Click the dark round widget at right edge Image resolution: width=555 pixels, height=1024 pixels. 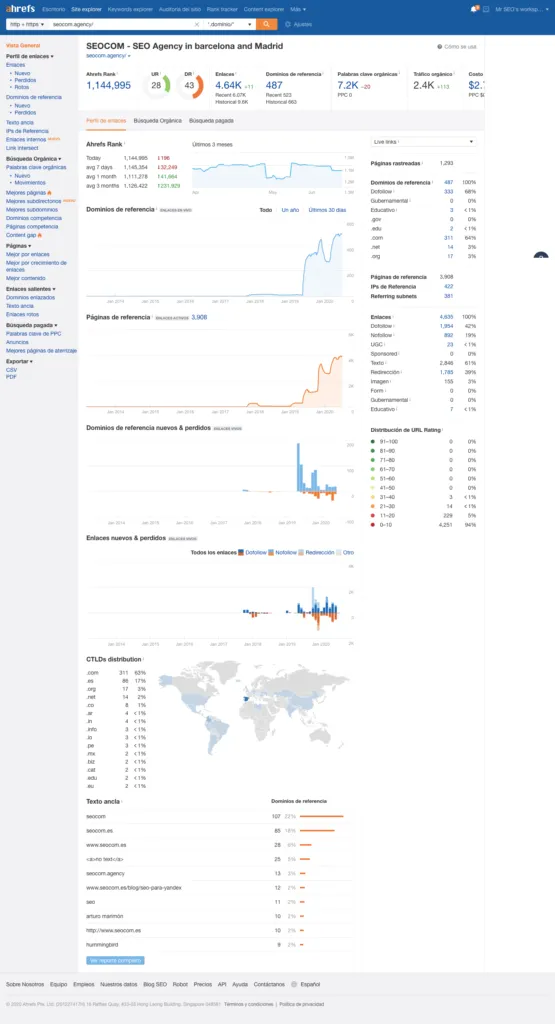coord(541,257)
